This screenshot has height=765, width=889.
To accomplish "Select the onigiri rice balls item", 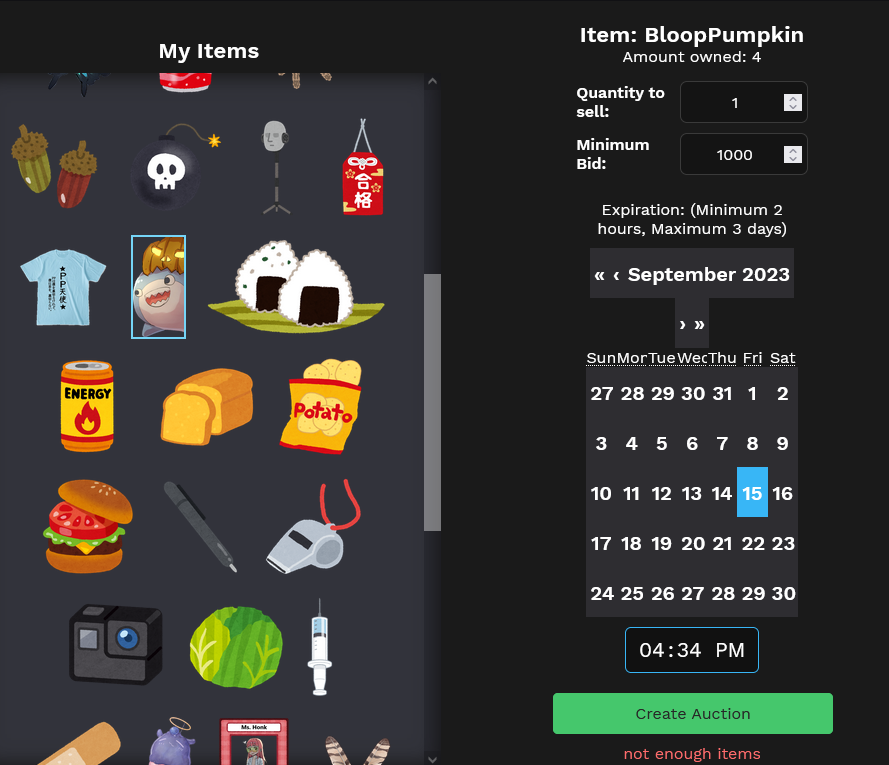I will (x=296, y=286).
